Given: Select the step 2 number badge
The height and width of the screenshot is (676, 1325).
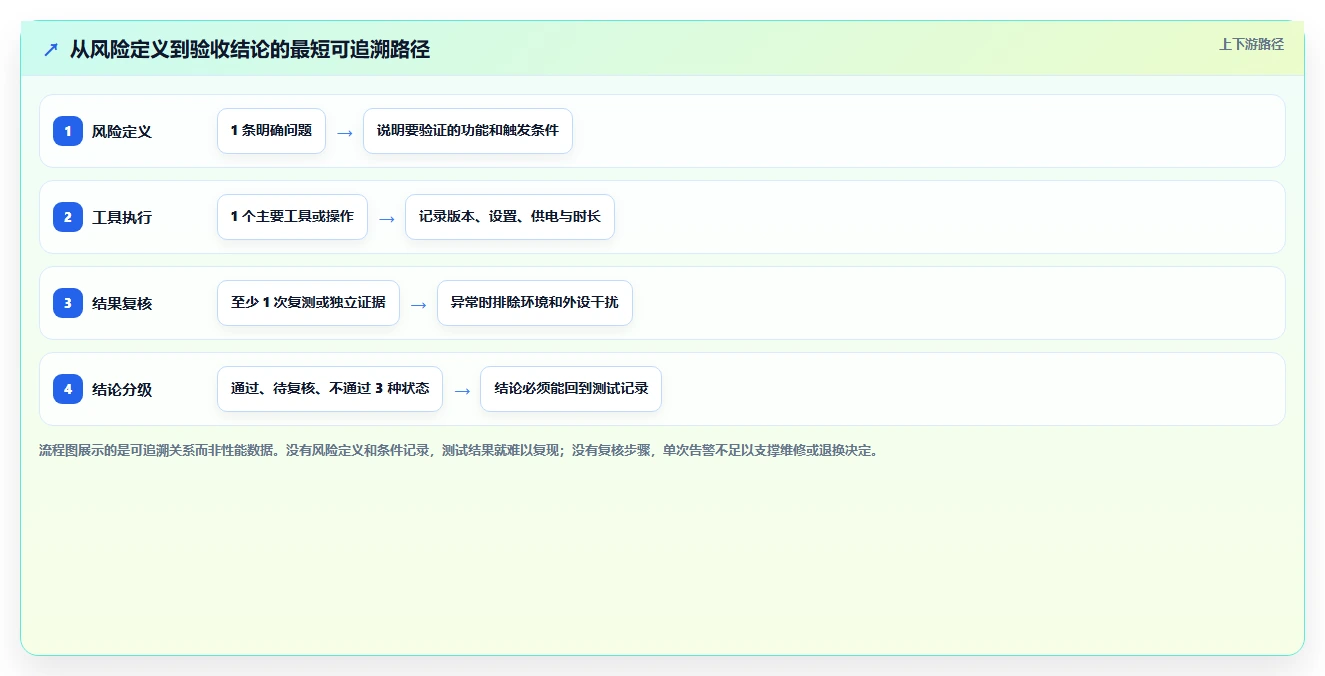Looking at the screenshot, I should pos(68,217).
